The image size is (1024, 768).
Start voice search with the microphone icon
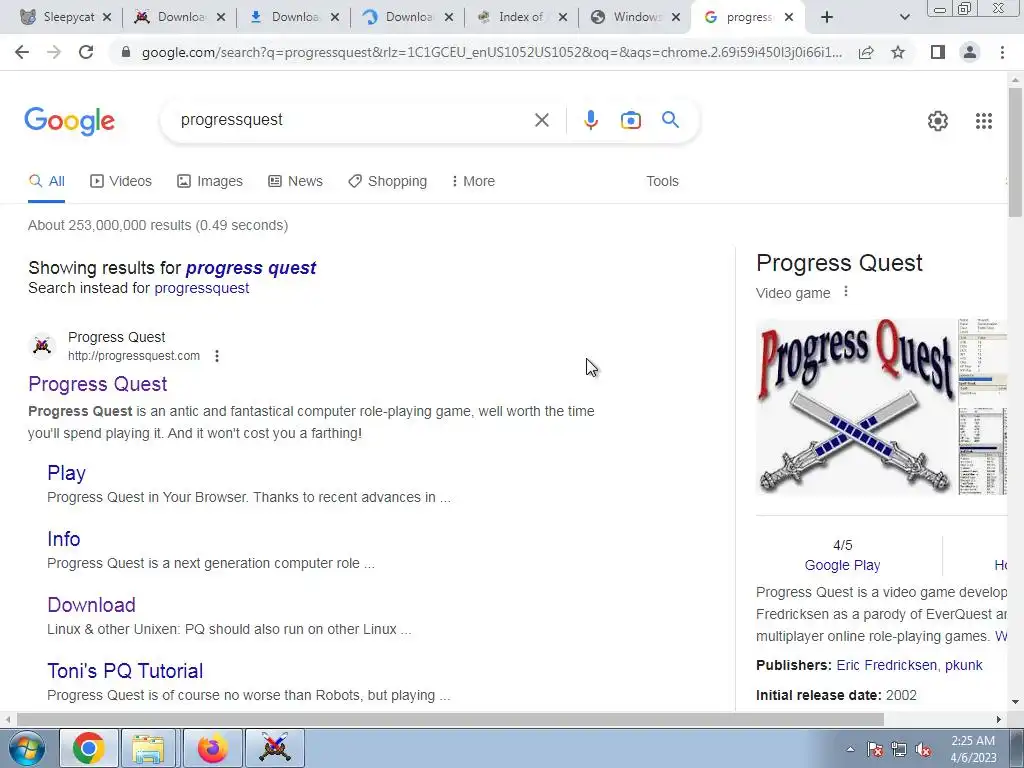tap(590, 120)
